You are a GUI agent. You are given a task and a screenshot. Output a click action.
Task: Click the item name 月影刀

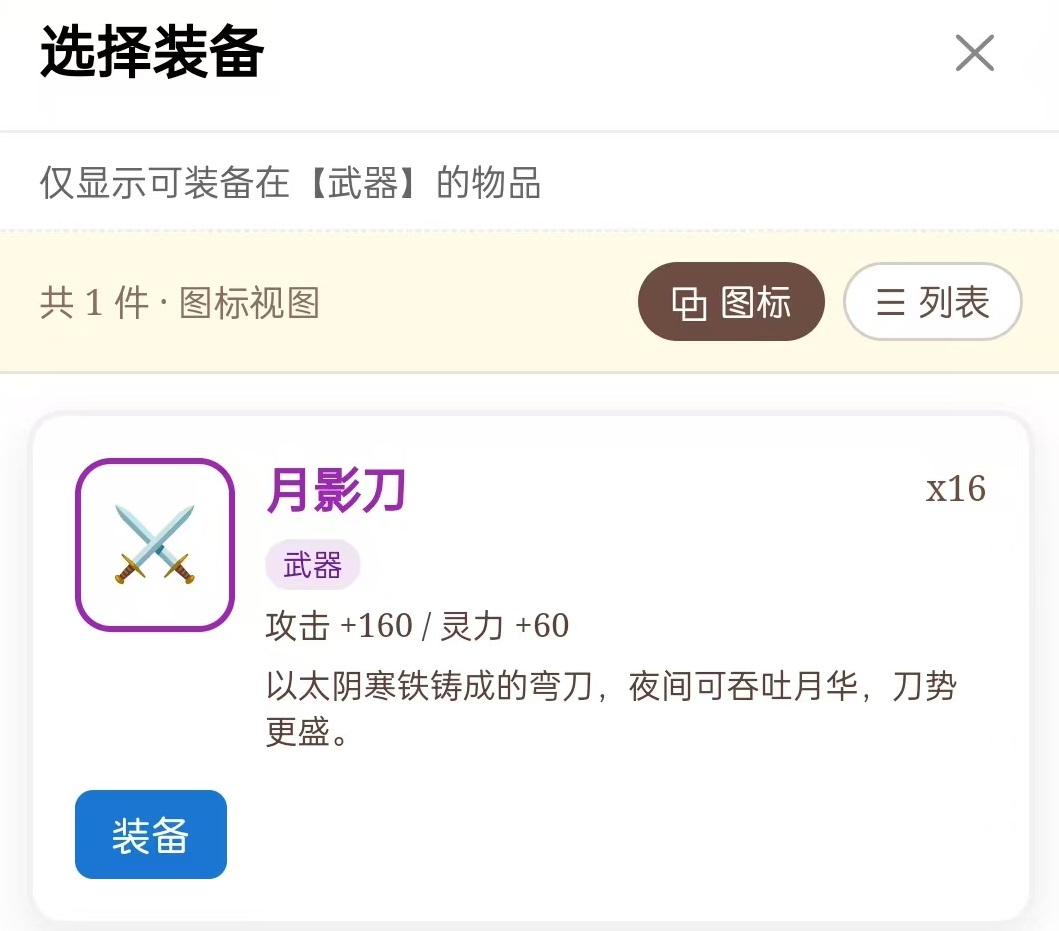[x=335, y=489]
